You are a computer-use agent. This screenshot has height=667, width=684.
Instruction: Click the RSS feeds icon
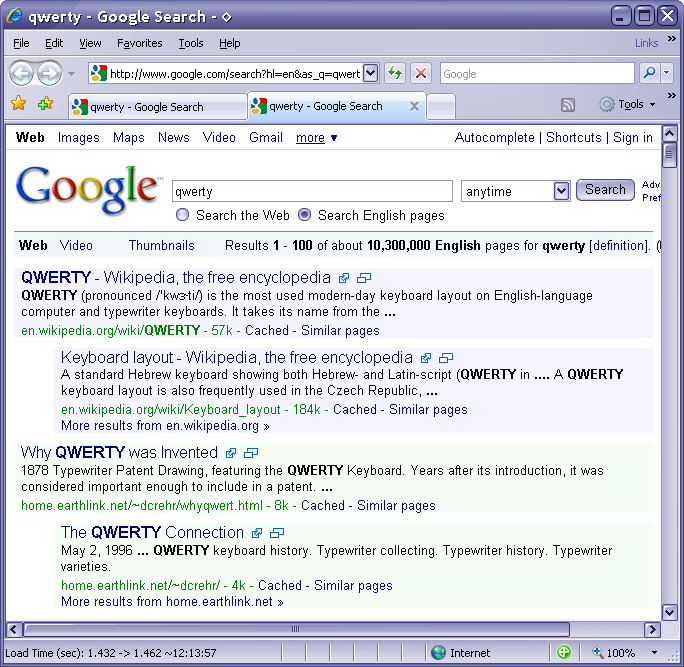(x=568, y=105)
